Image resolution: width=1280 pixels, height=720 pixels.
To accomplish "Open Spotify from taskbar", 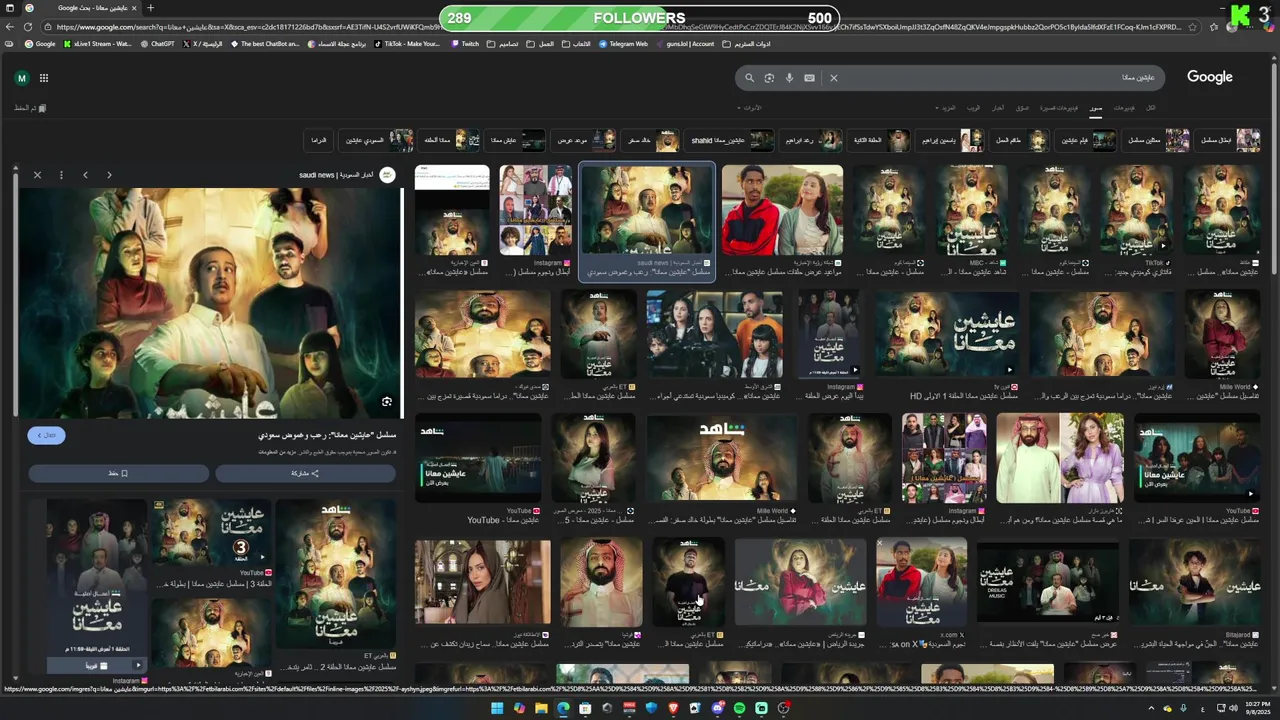I will [x=739, y=708].
